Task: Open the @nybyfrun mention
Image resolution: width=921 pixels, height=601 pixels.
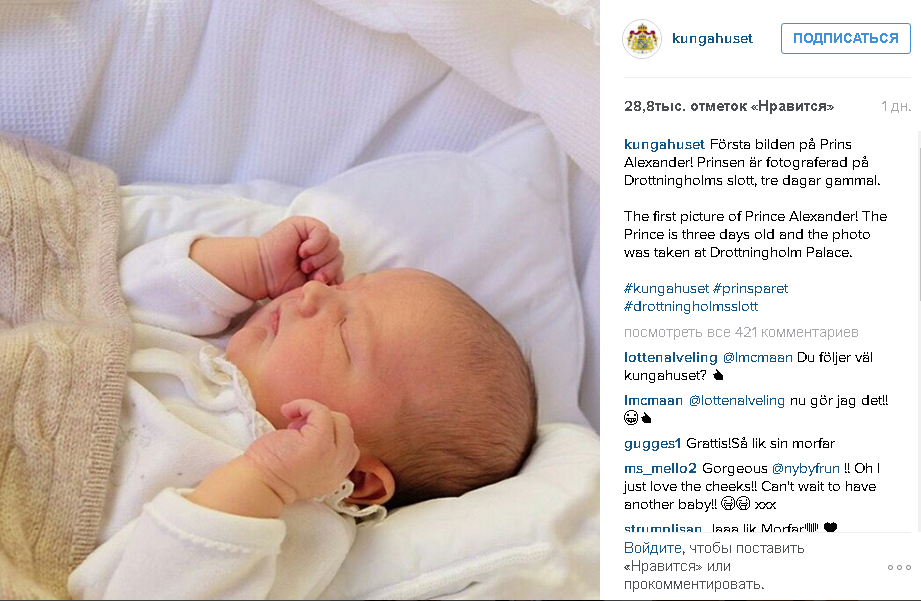Action: pyautogui.click(x=805, y=469)
